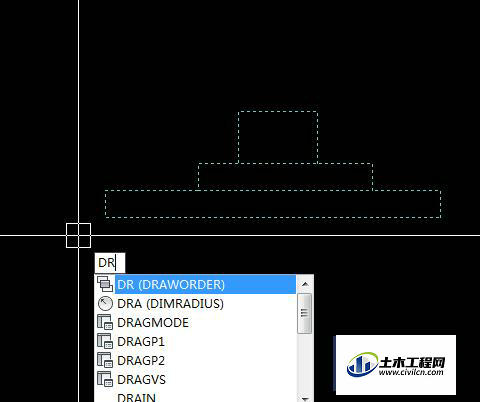Click the suggestion list scrollbar thumb
The height and width of the screenshot is (402, 480).
click(x=305, y=313)
